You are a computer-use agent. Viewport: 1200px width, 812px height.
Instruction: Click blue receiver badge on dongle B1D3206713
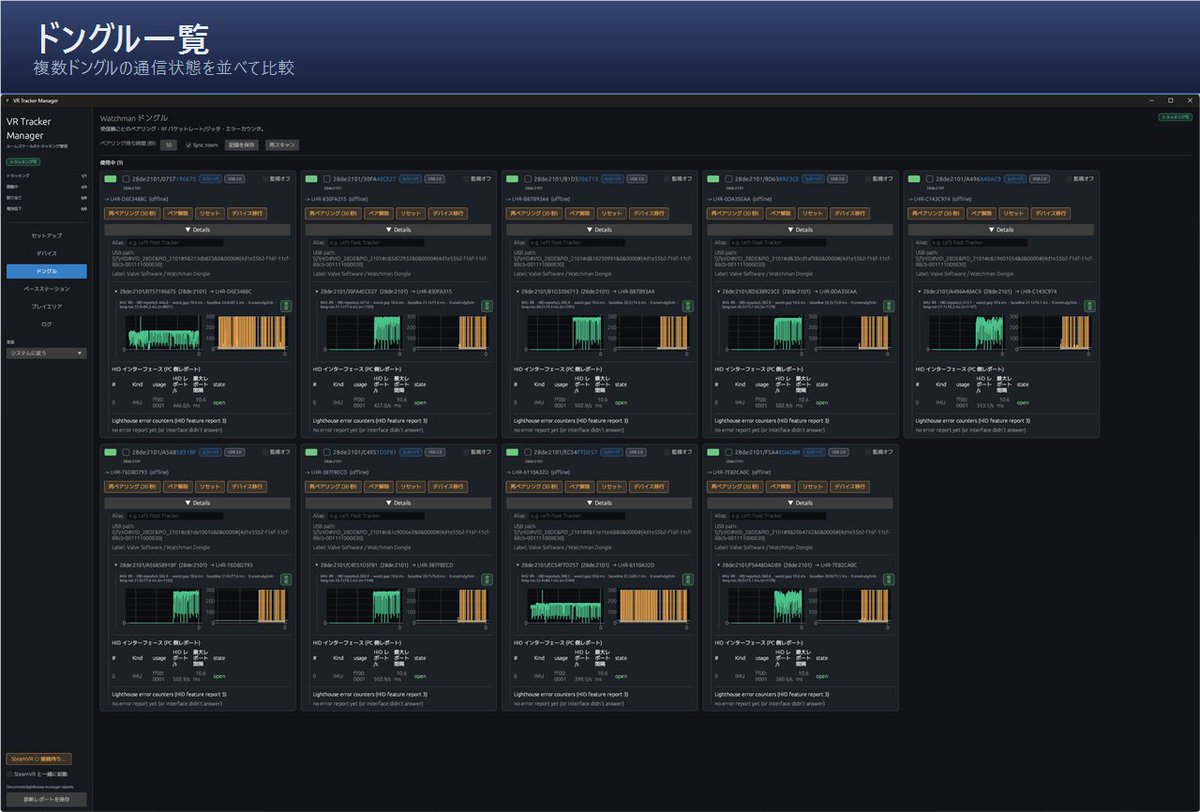click(x=612, y=179)
